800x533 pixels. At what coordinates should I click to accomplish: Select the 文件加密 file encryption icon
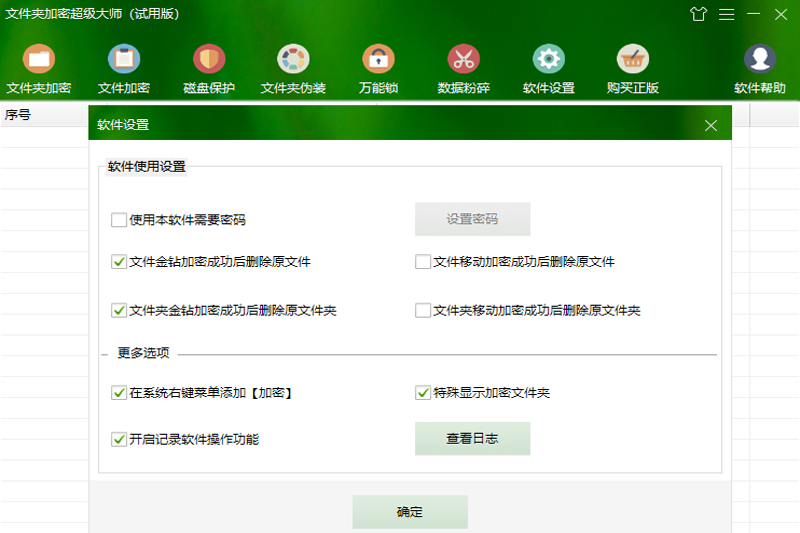[124, 60]
